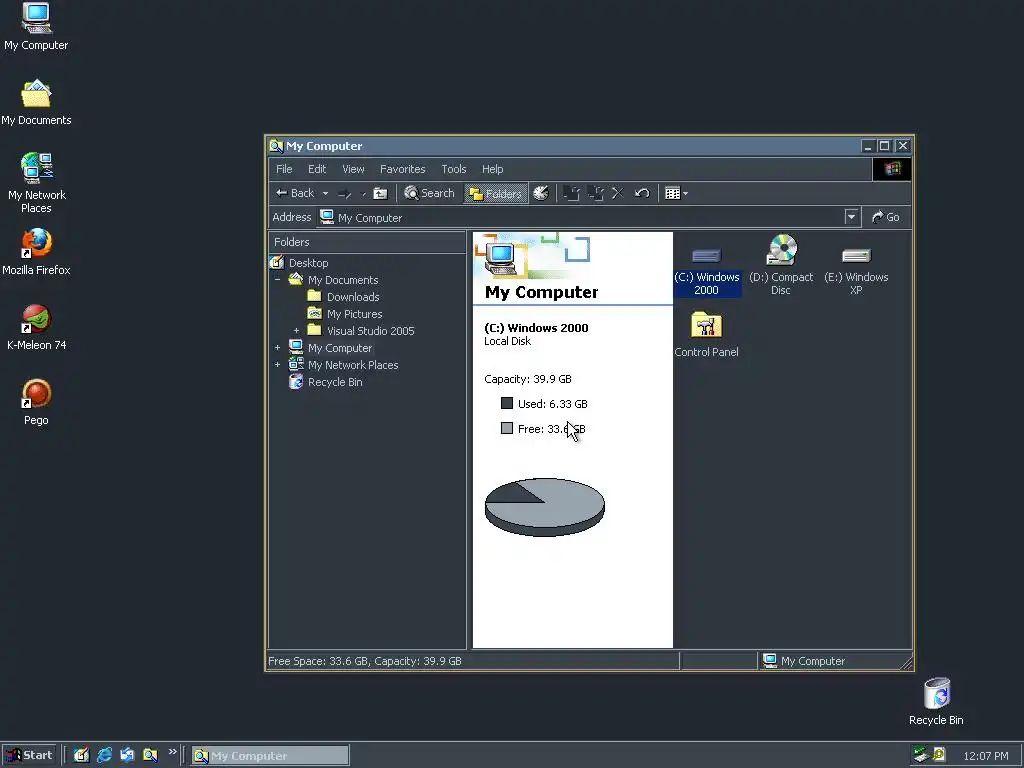1024x768 pixels.
Task: Click the My Computer taskbar button
Action: pos(270,756)
